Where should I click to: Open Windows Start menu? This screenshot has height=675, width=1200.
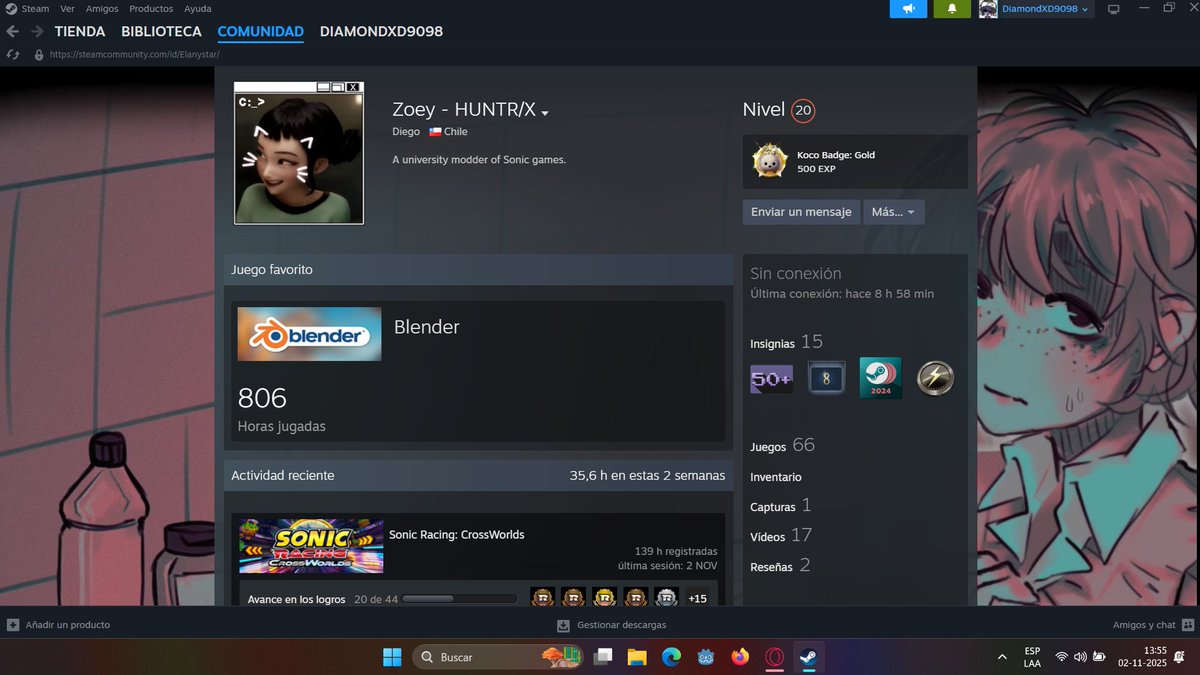(392, 657)
